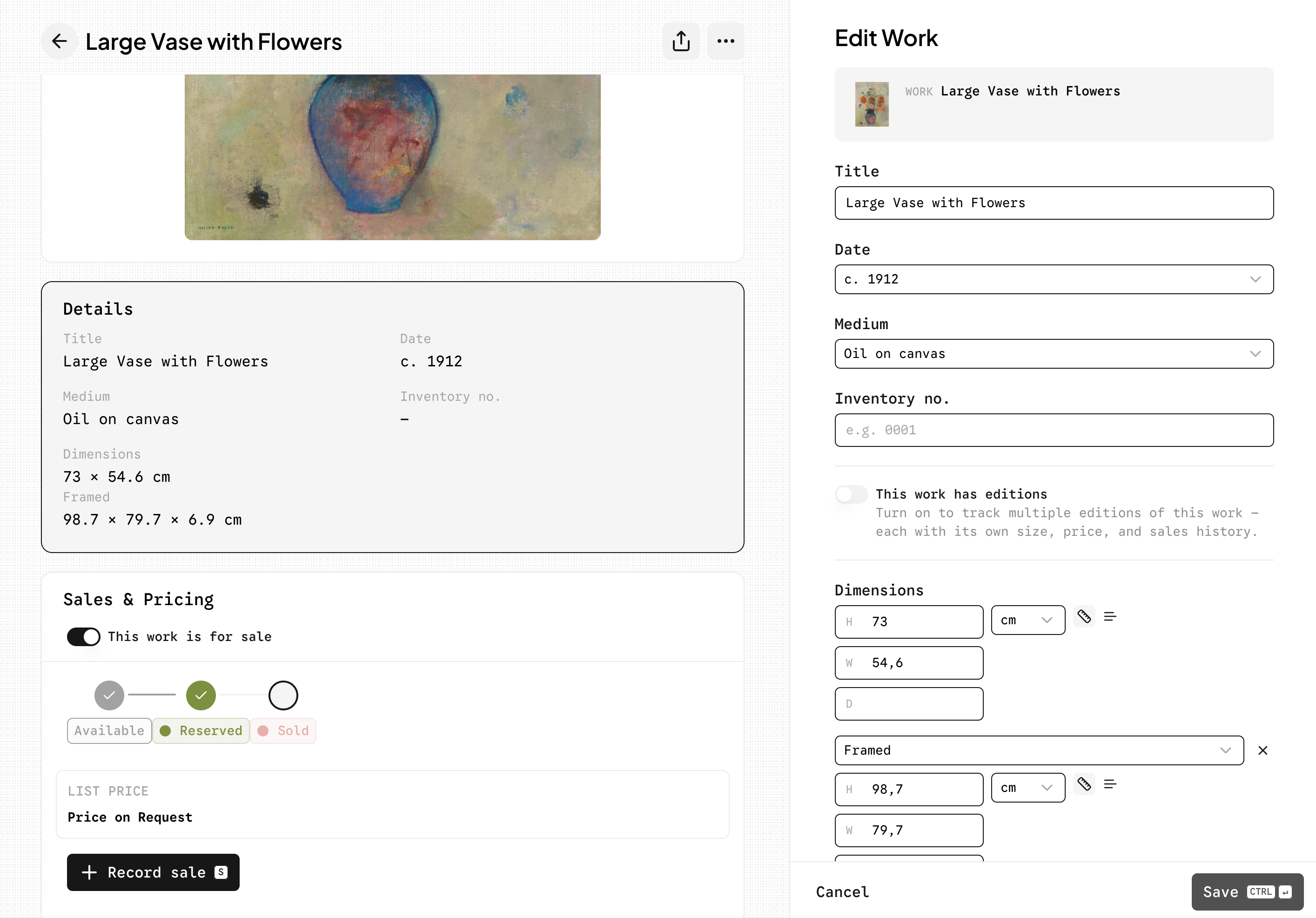The image size is (1316, 918).
Task: Select the Available status circle
Action: [109, 695]
